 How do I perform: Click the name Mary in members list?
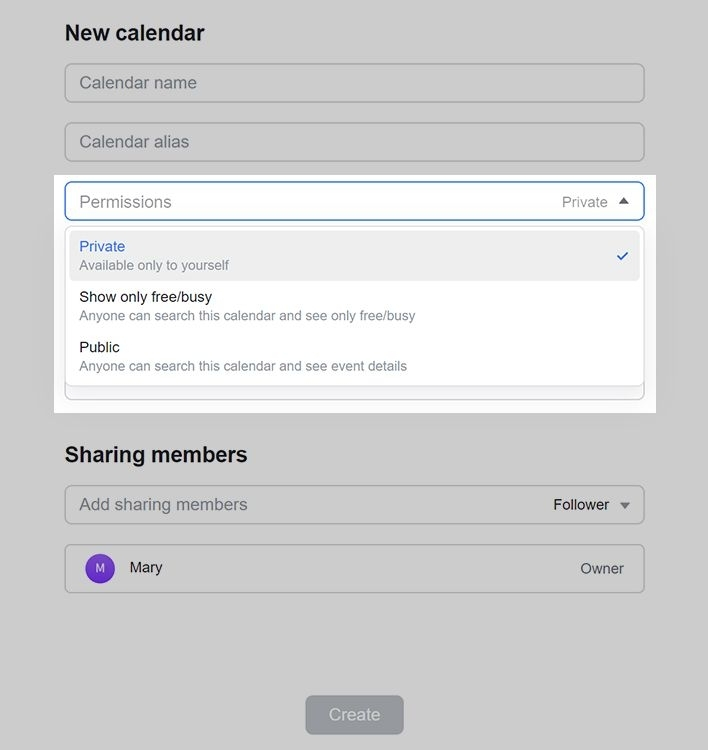tap(146, 567)
